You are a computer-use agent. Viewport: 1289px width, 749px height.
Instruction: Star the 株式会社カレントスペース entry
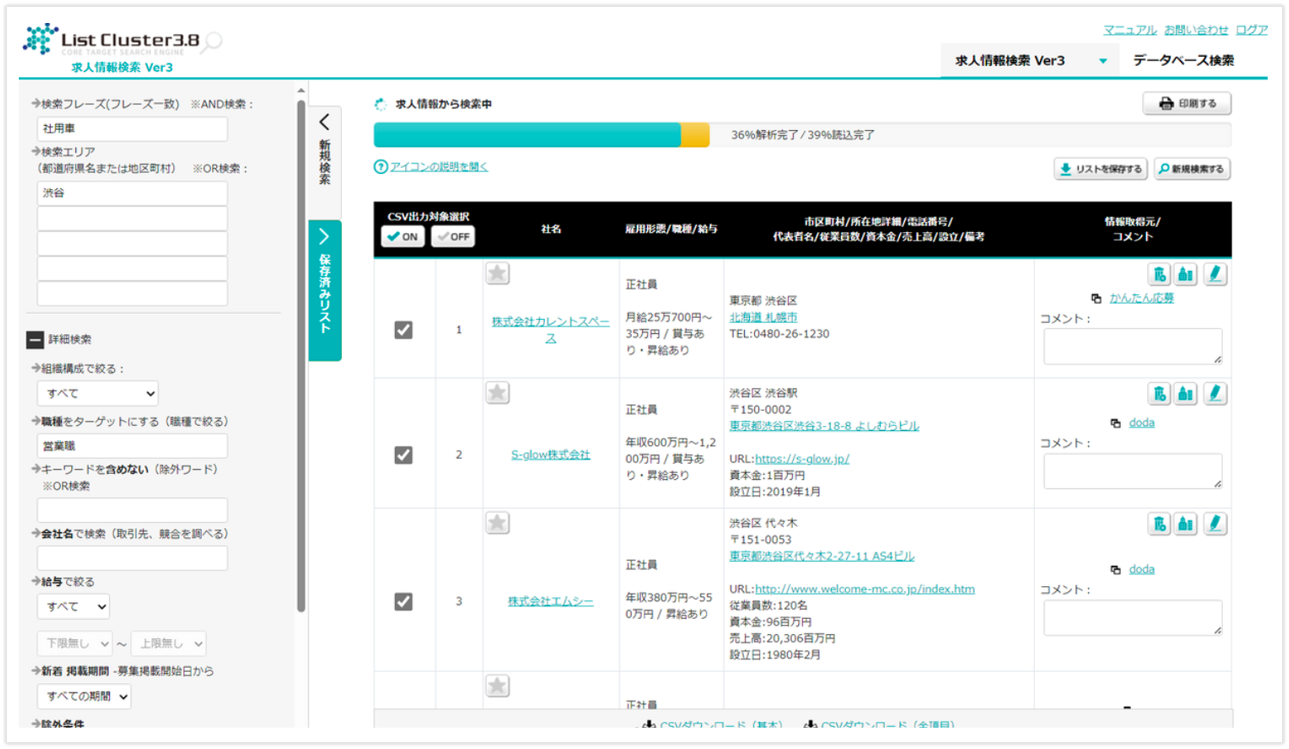click(497, 274)
